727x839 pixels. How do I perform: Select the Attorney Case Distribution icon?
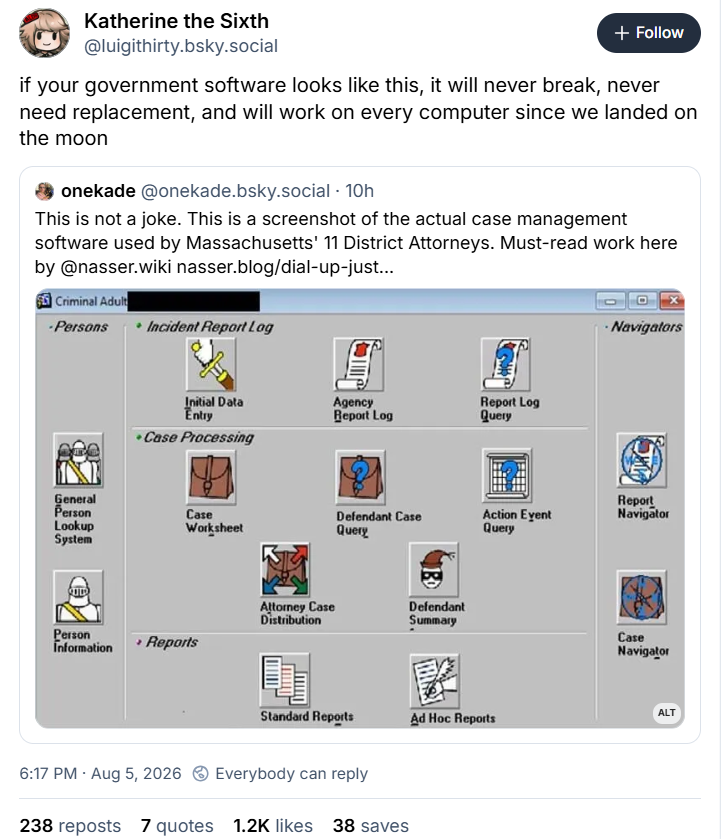coord(285,569)
